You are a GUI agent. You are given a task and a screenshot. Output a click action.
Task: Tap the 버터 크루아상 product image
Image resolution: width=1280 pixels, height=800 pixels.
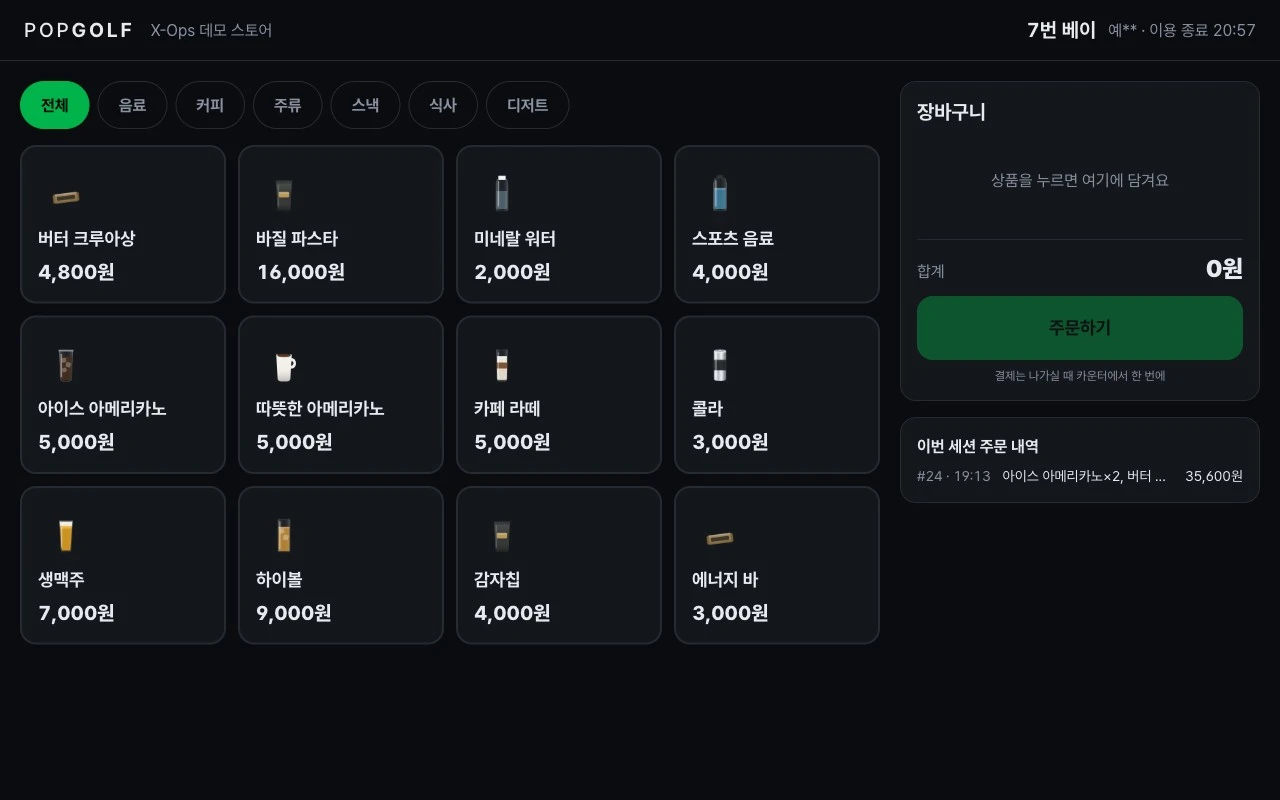[x=66, y=197]
